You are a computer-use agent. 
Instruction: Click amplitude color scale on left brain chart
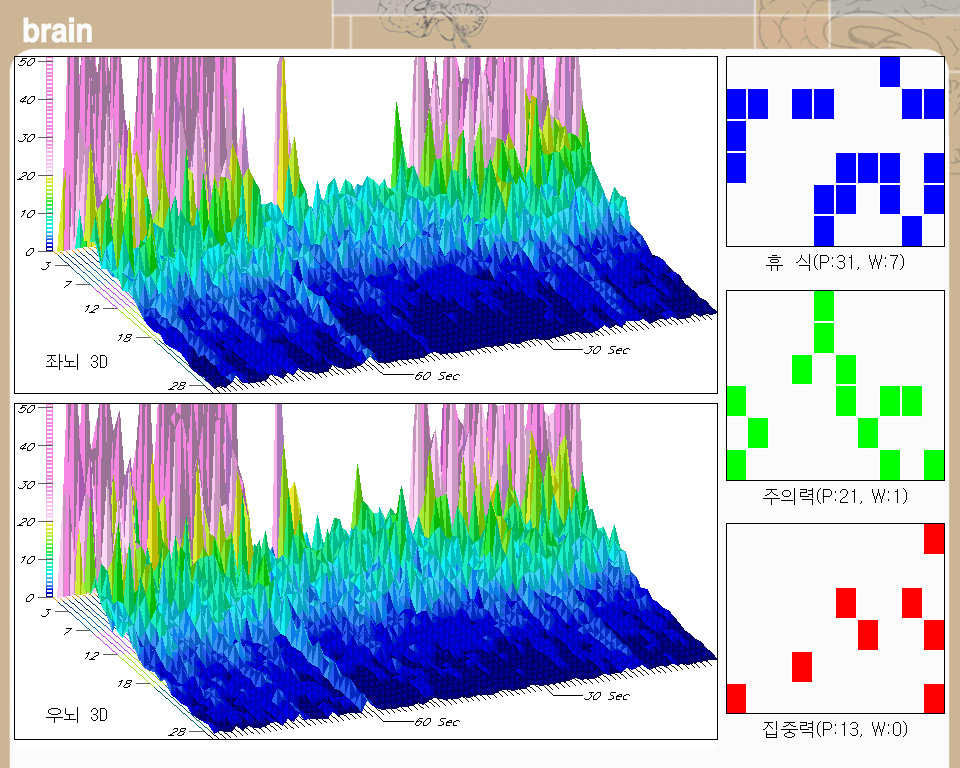pyautogui.click(x=50, y=155)
